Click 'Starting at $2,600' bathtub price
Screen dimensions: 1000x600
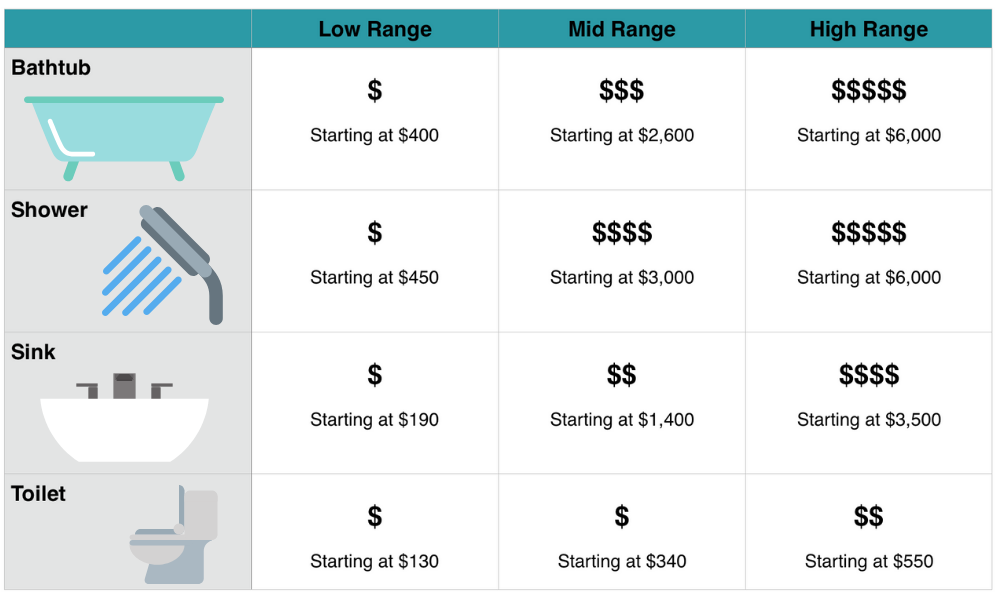[x=622, y=135]
